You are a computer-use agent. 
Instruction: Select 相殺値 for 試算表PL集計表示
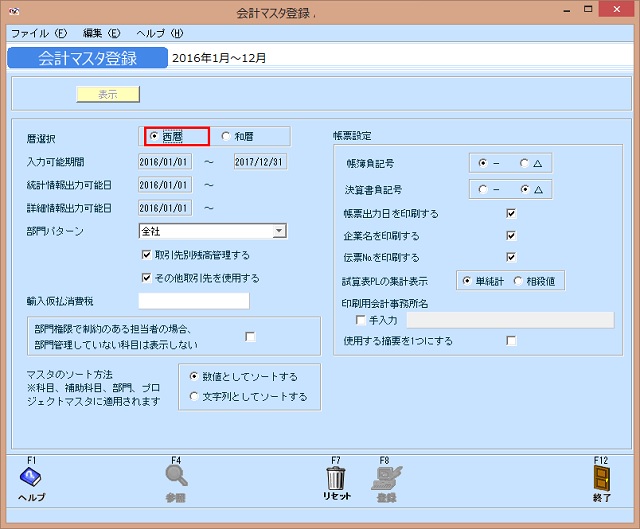pos(518,280)
